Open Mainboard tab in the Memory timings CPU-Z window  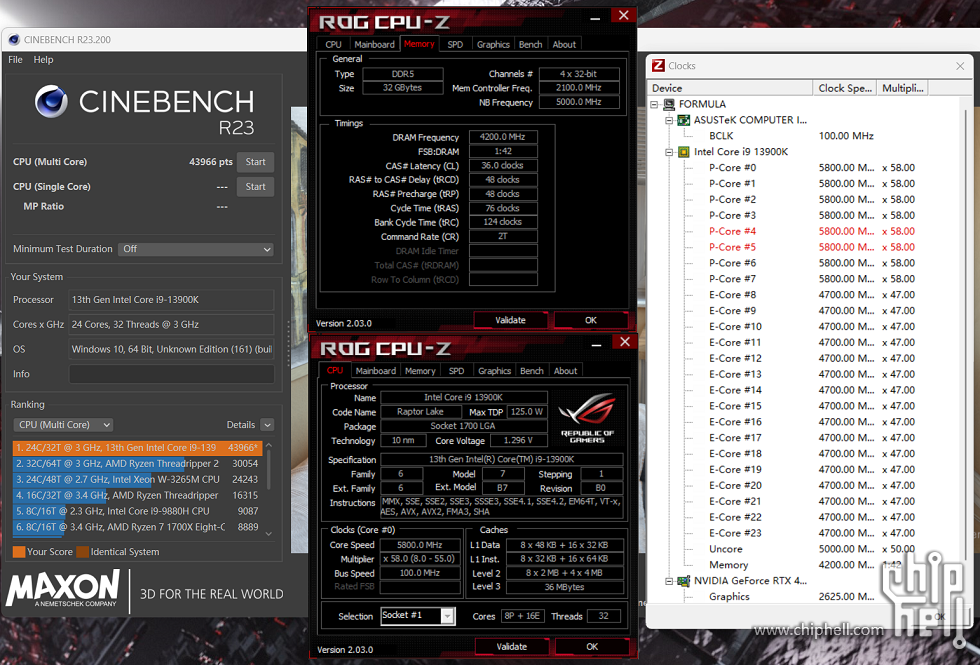374,44
